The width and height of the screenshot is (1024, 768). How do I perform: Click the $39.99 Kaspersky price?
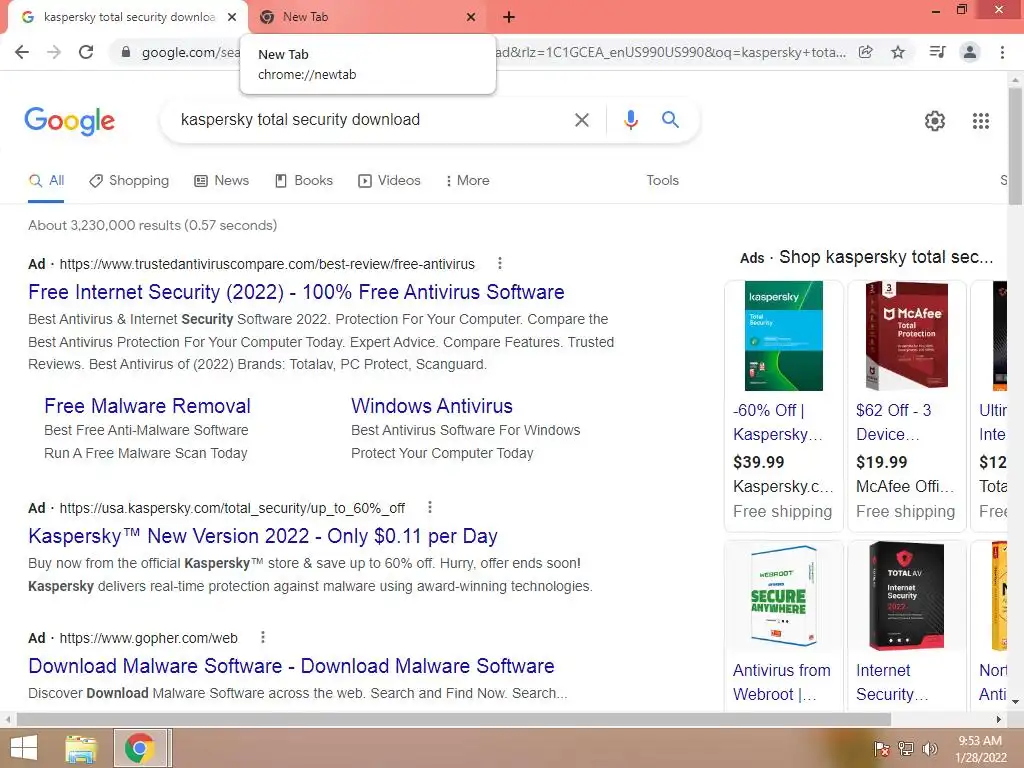[x=758, y=462]
